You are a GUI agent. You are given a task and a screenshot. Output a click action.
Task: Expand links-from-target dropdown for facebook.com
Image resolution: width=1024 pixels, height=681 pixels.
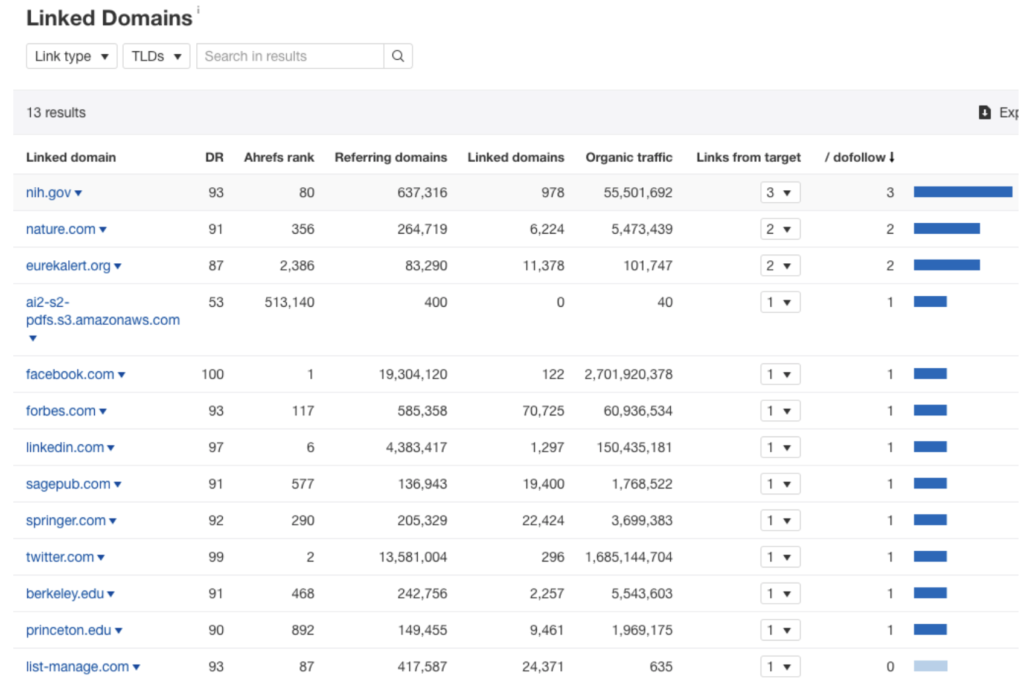click(x=780, y=374)
